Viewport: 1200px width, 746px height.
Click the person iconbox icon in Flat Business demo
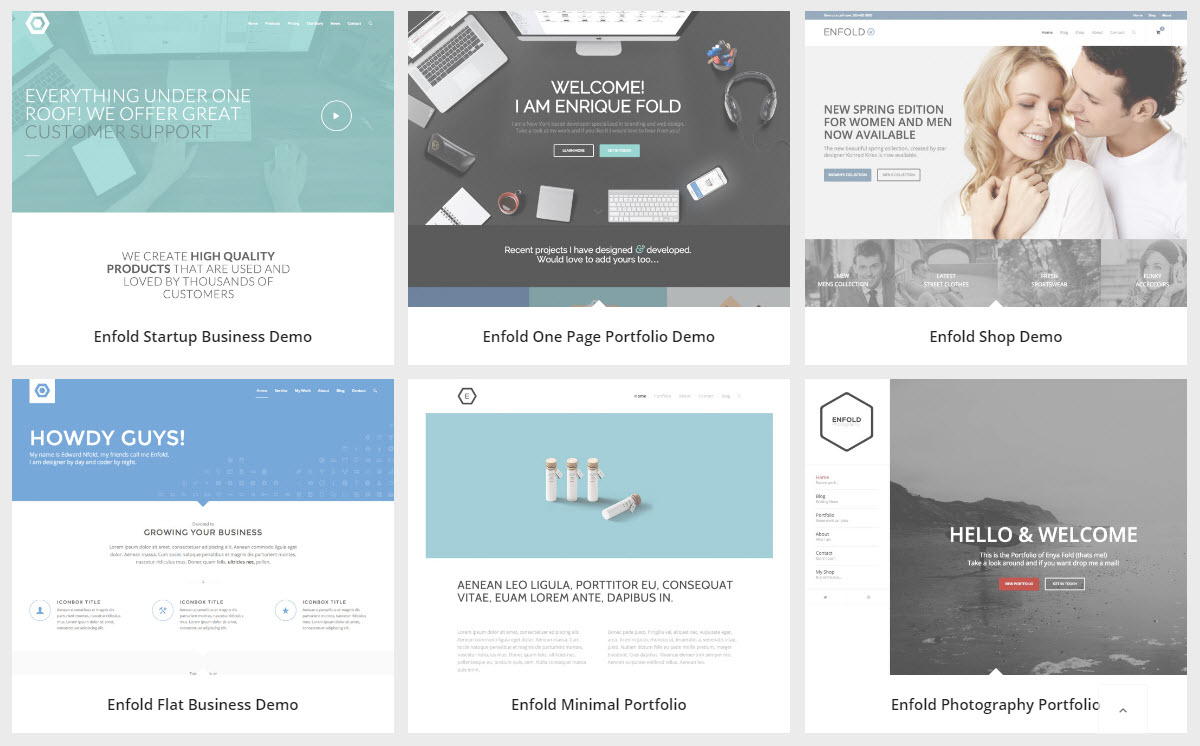pos(40,610)
